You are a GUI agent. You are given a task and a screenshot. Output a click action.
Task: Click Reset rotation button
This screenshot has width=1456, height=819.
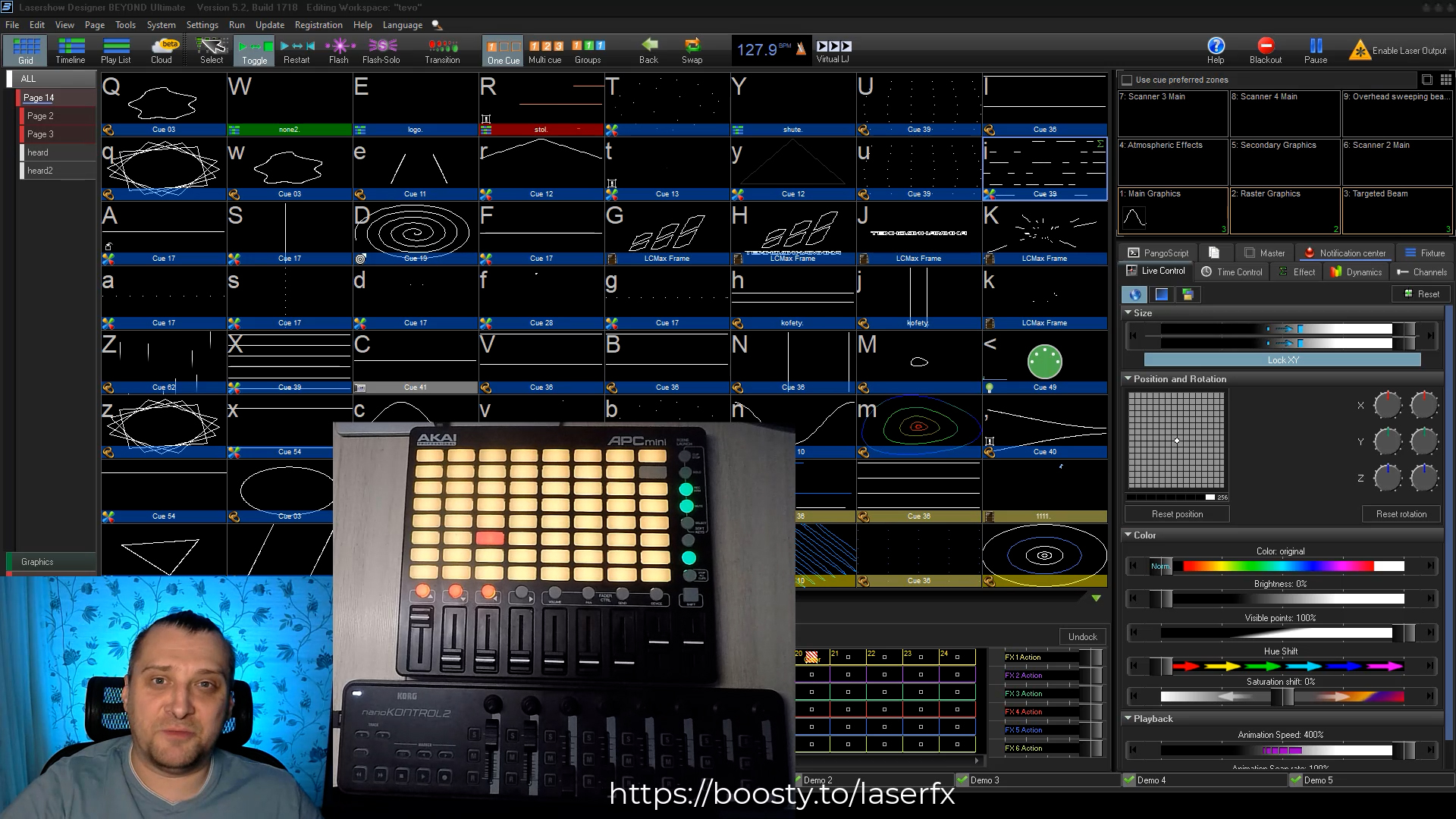(1401, 514)
